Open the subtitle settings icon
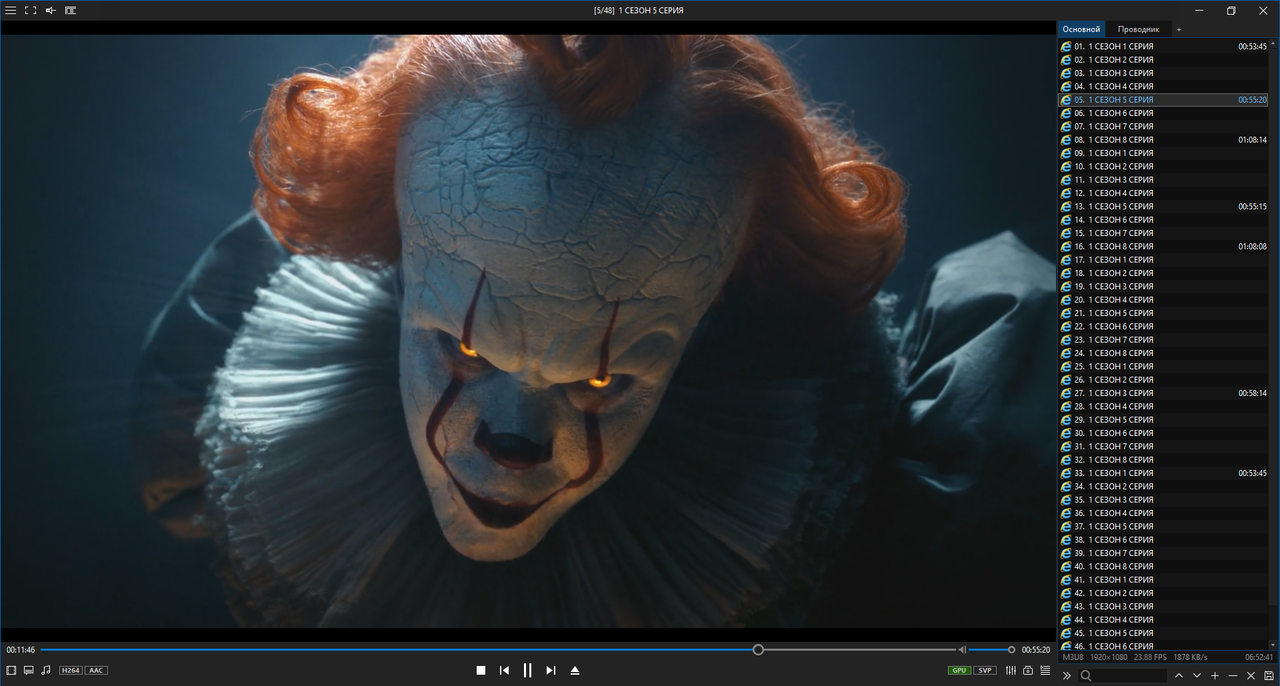The image size is (1280, 686). click(28, 670)
